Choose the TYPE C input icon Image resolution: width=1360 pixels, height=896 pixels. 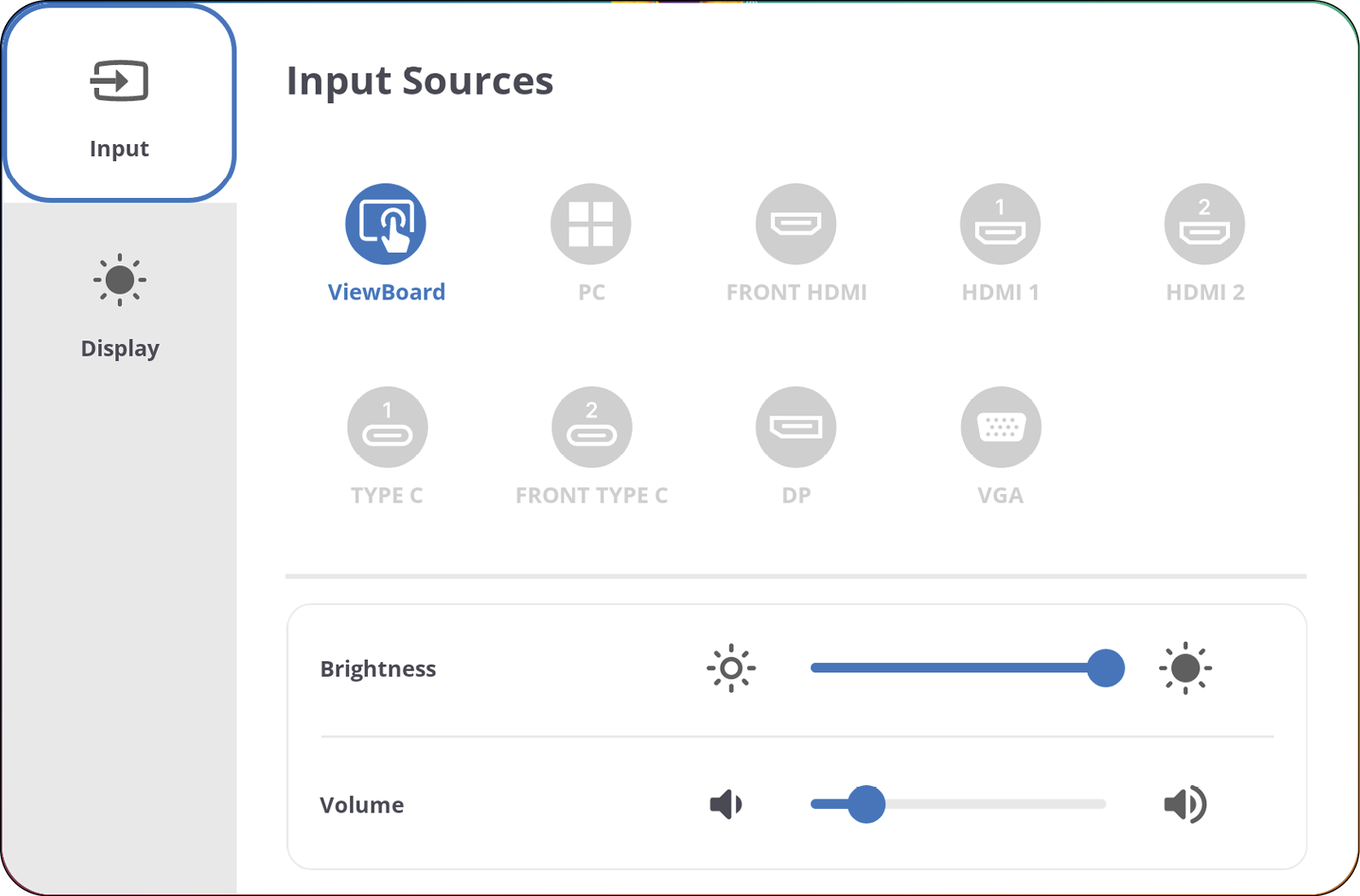point(387,427)
